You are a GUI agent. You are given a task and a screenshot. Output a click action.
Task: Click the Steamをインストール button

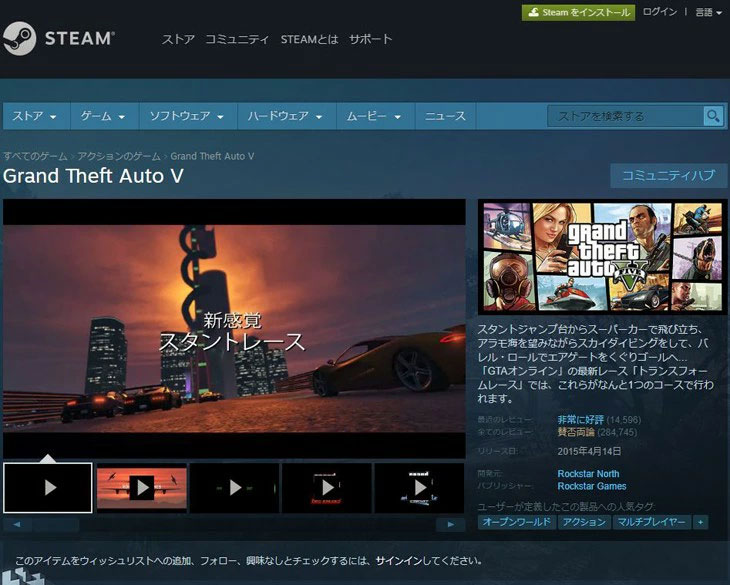point(579,13)
